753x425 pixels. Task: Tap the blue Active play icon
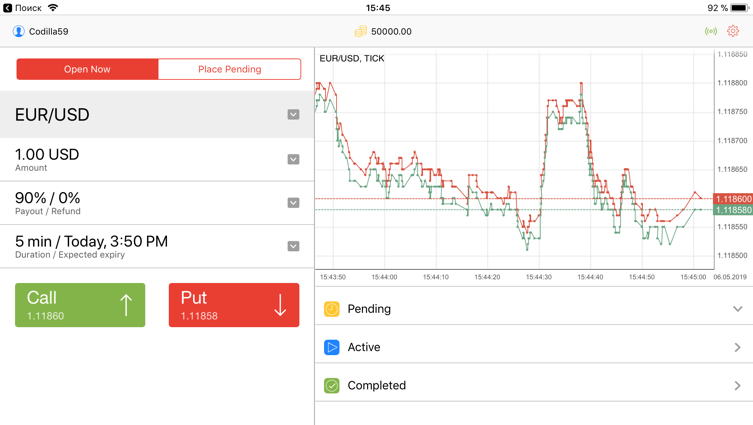[331, 347]
